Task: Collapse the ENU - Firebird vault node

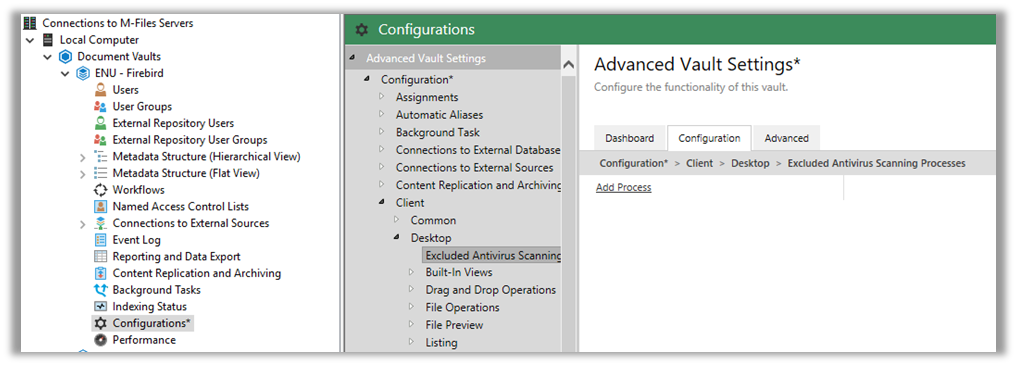Action: (x=65, y=74)
